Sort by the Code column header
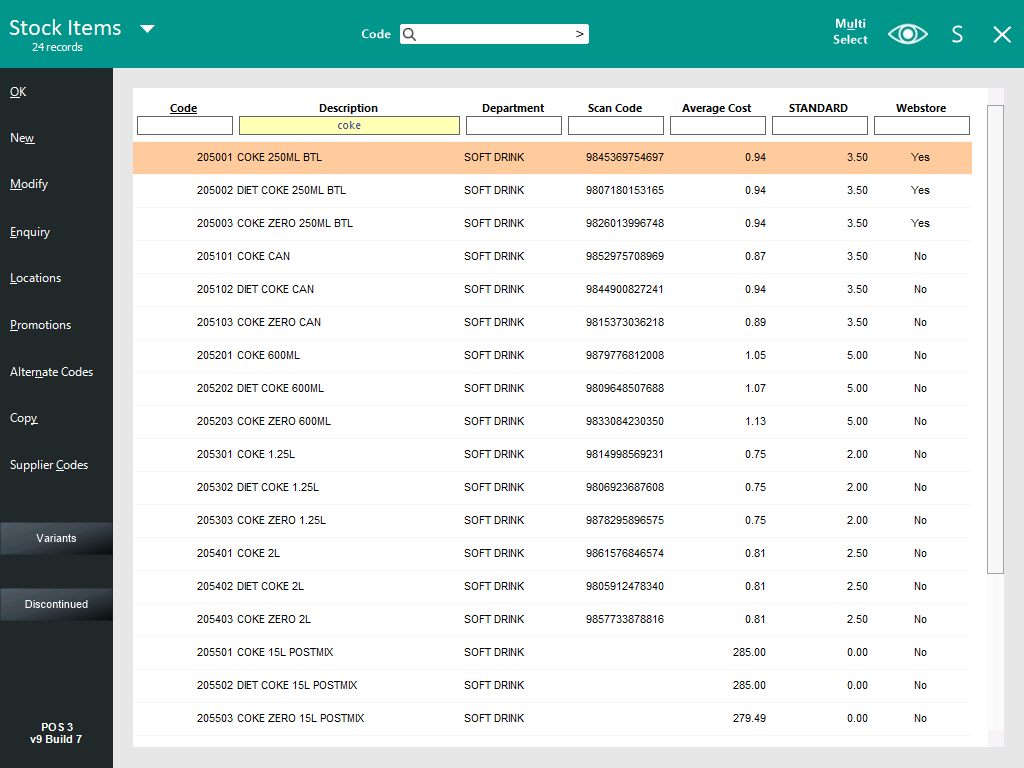Screen dimensions: 1024x768 click(184, 108)
